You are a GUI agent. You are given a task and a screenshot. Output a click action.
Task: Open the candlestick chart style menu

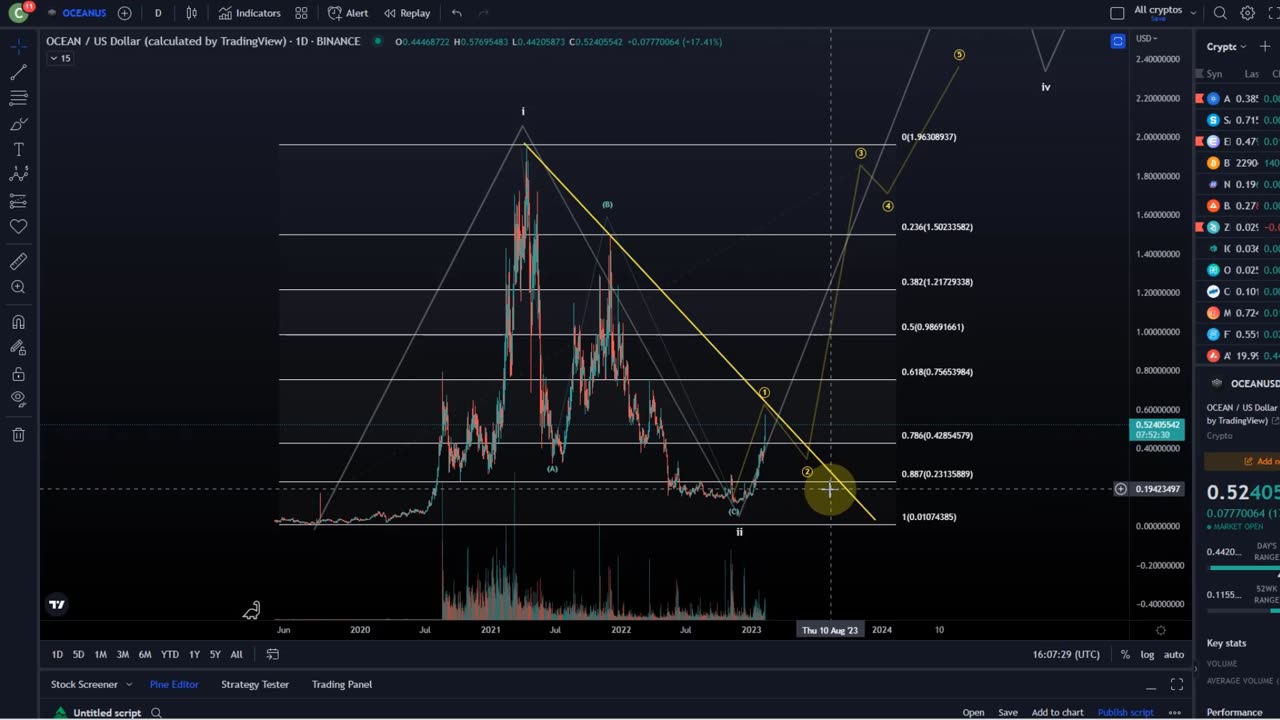pyautogui.click(x=191, y=13)
